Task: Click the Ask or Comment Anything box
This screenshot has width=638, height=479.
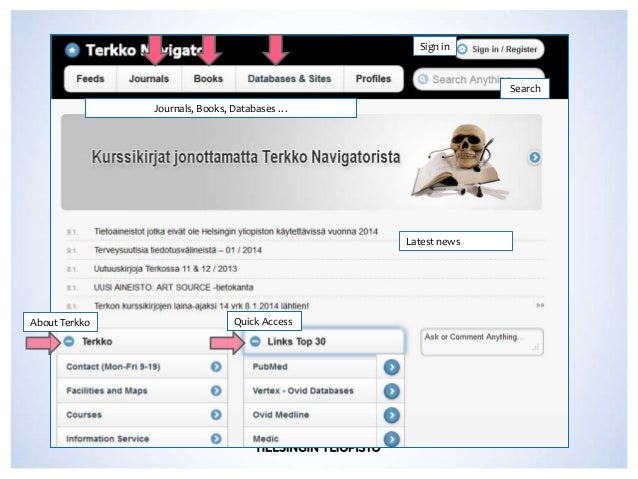Action: pos(482,342)
